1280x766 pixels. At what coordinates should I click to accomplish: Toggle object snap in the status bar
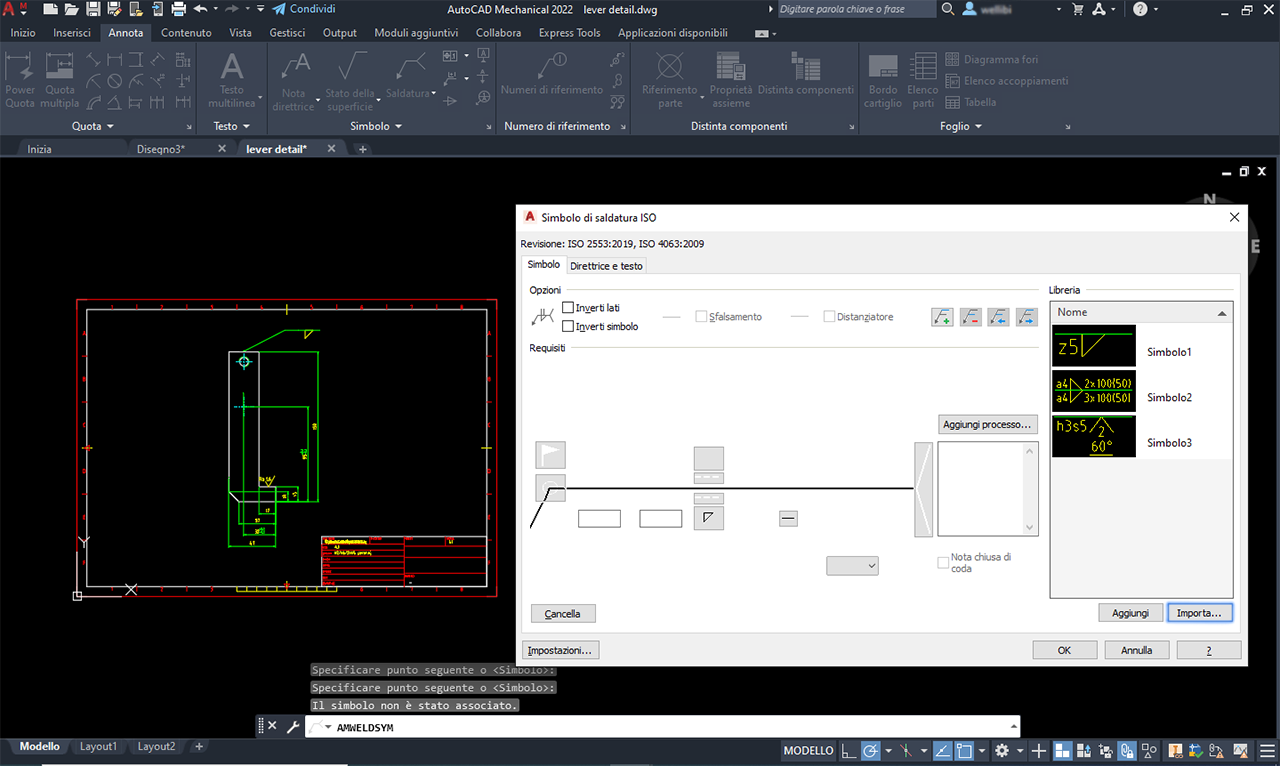(x=966, y=750)
